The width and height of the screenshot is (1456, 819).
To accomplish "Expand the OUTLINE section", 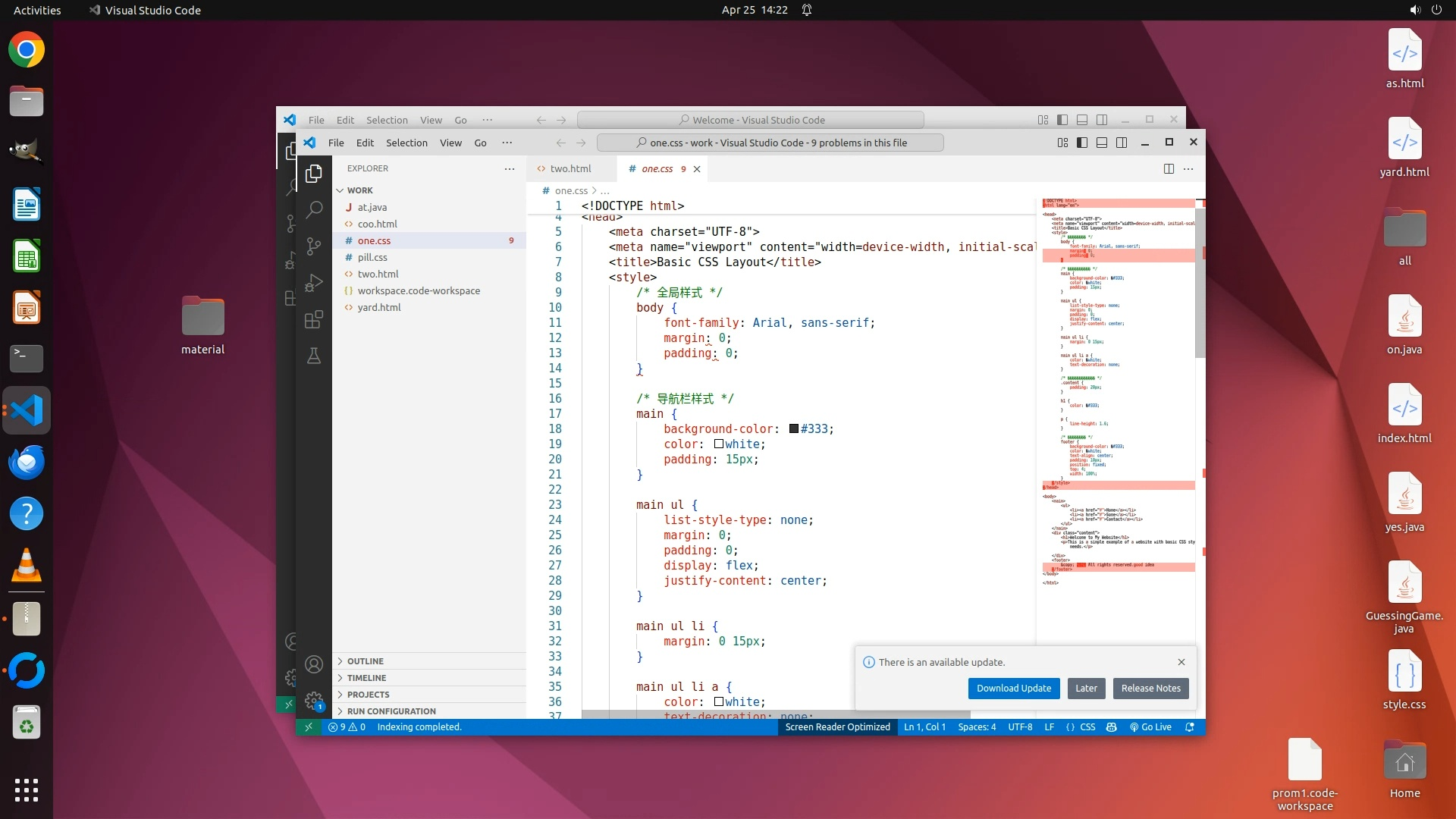I will point(366,661).
